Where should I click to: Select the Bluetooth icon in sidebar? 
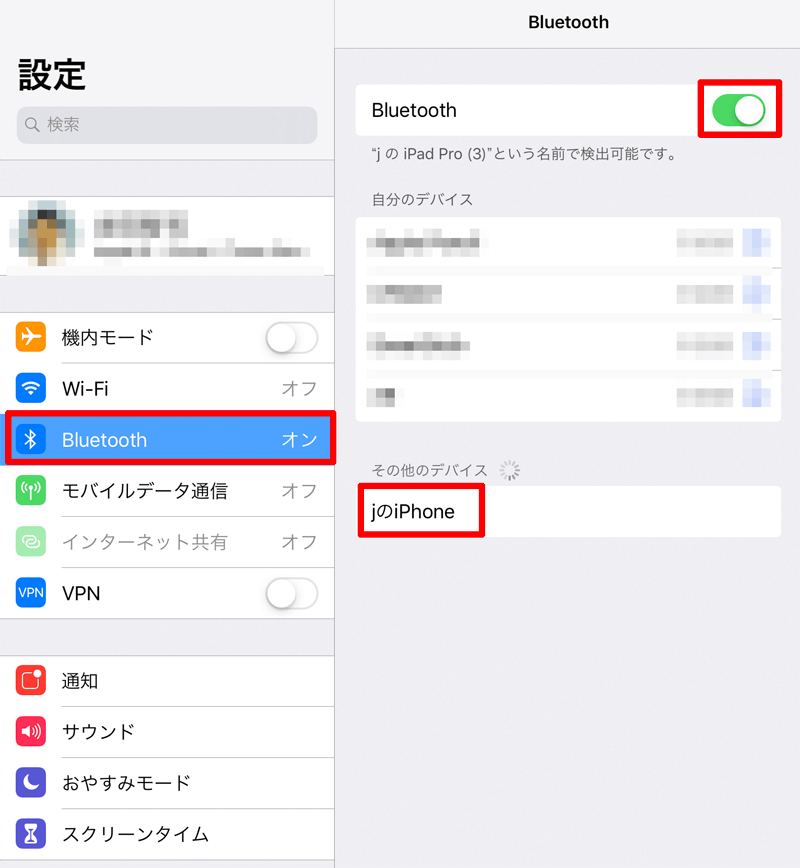(30, 440)
